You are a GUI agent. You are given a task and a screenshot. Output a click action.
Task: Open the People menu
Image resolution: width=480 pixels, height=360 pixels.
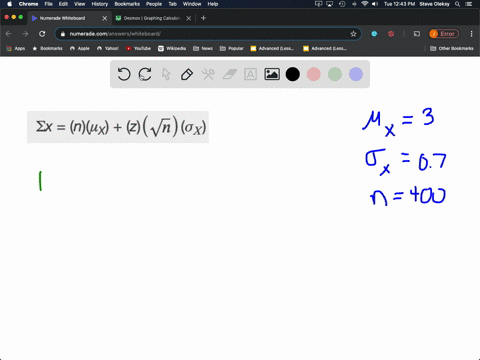point(154,4)
